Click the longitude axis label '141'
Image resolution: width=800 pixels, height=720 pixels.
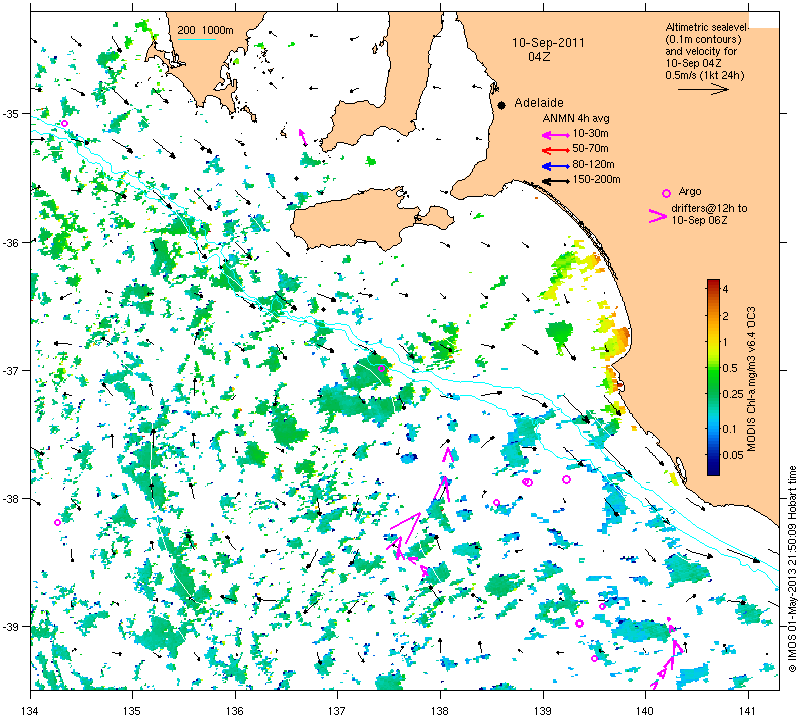pos(748,710)
